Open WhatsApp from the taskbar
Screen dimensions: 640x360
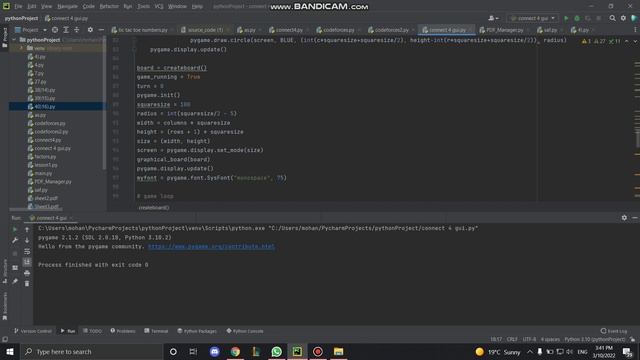coord(276,352)
